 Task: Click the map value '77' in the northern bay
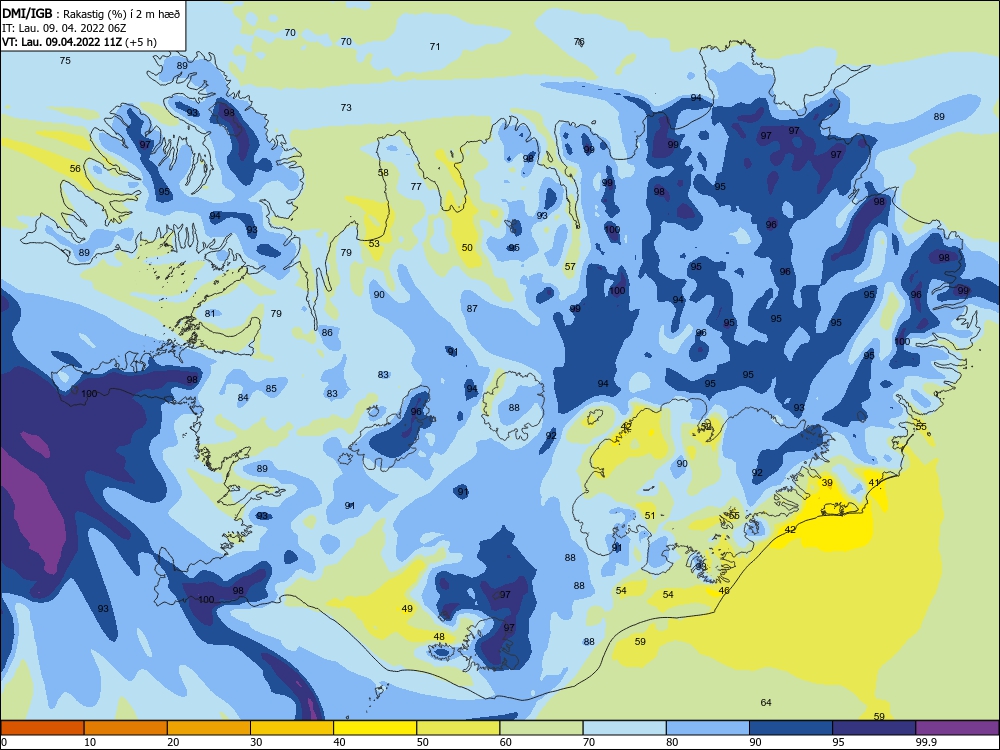point(416,187)
